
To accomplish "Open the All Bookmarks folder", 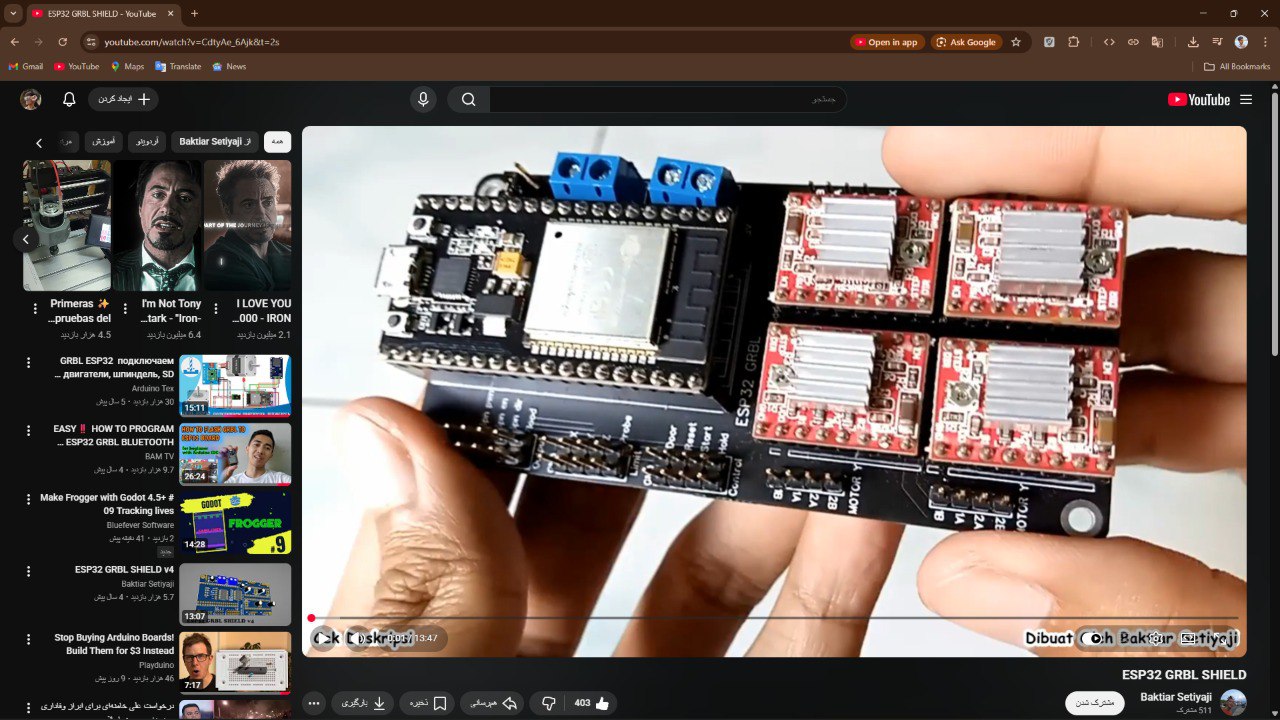I will (1237, 66).
